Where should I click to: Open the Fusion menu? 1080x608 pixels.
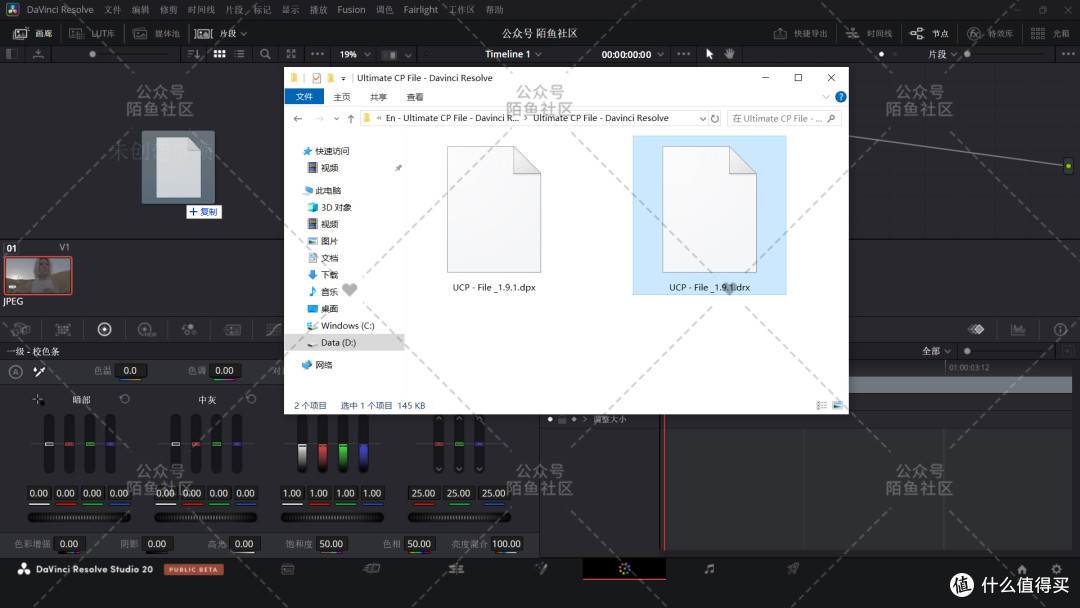tap(351, 10)
